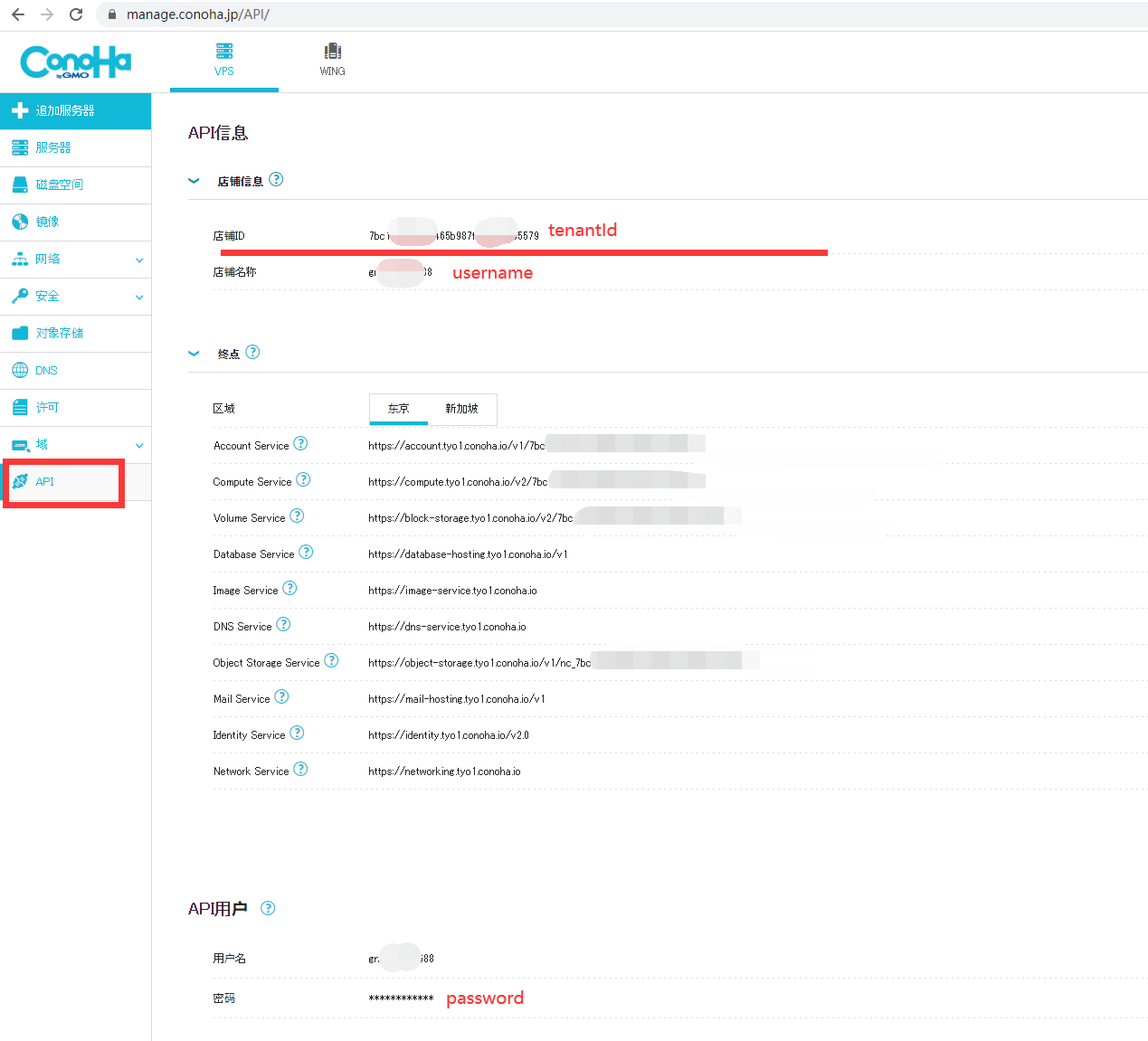Click the 网络 network icon
Image resolution: width=1148 pixels, height=1041 pixels.
point(20,259)
